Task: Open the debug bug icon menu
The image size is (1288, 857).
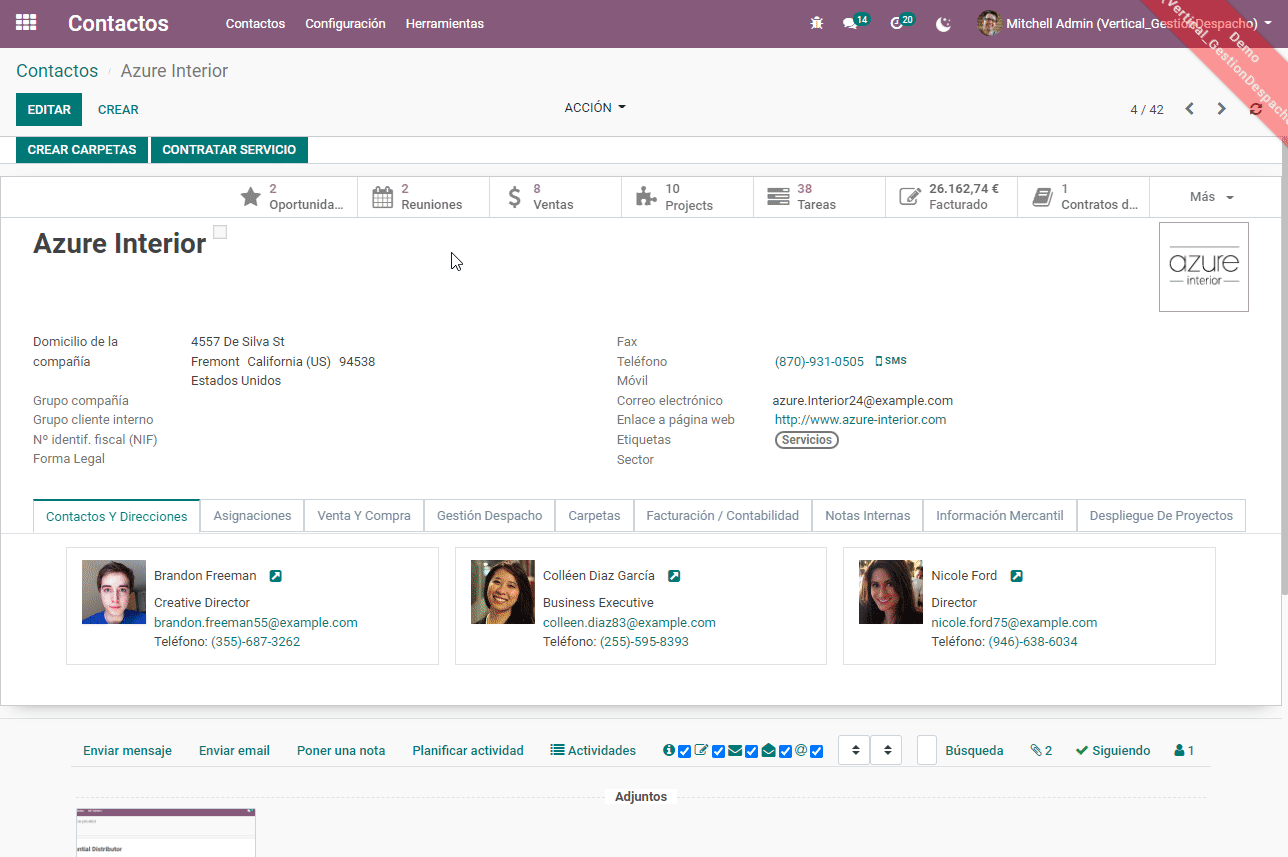Action: pyautogui.click(x=817, y=23)
